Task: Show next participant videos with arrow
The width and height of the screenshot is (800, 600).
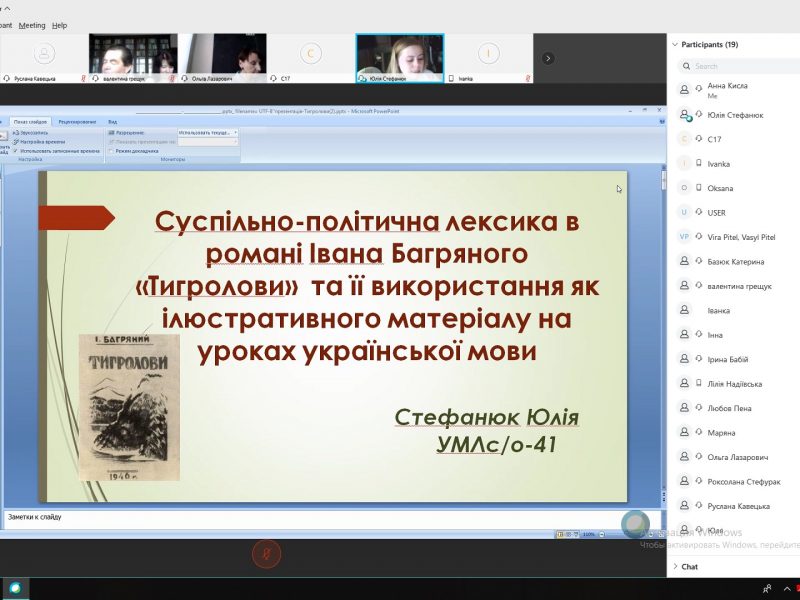Action: pos(547,58)
